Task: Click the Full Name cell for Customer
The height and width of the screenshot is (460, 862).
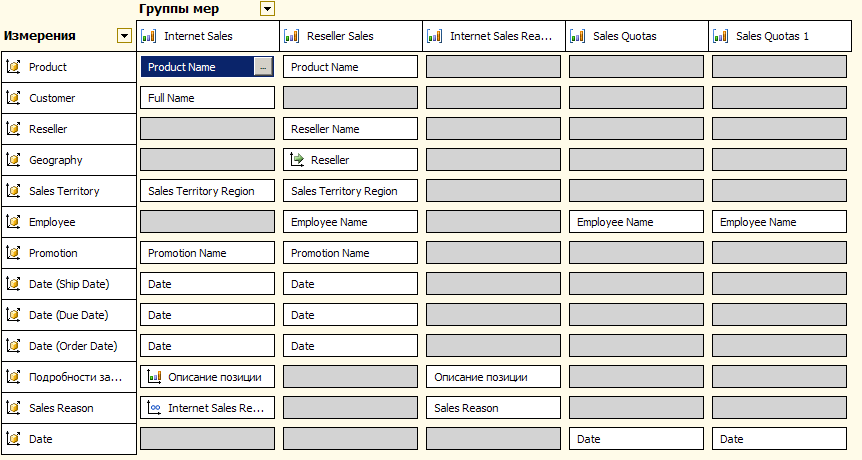Action: (x=207, y=98)
